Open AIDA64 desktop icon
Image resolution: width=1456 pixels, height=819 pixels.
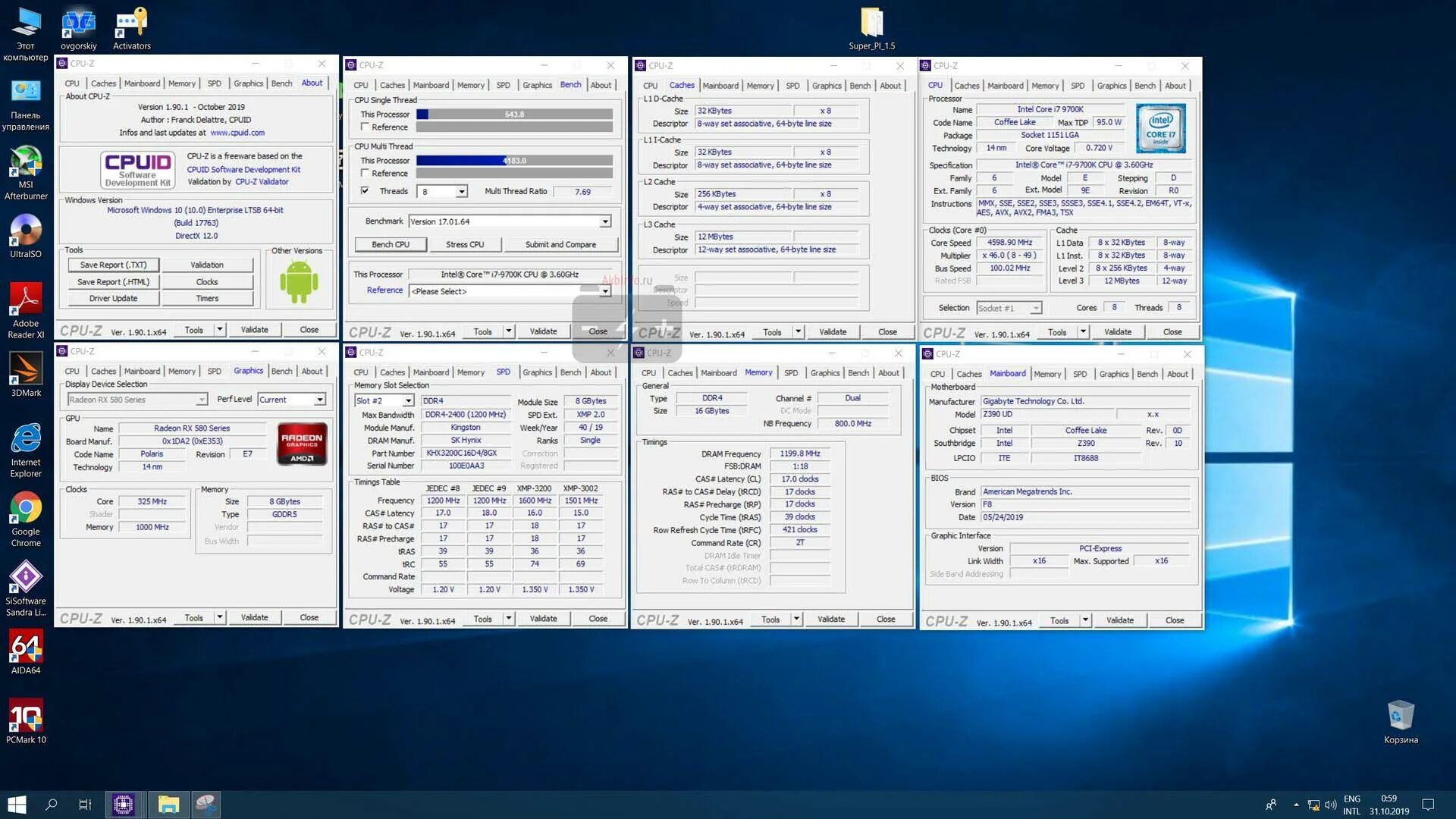pos(26,652)
